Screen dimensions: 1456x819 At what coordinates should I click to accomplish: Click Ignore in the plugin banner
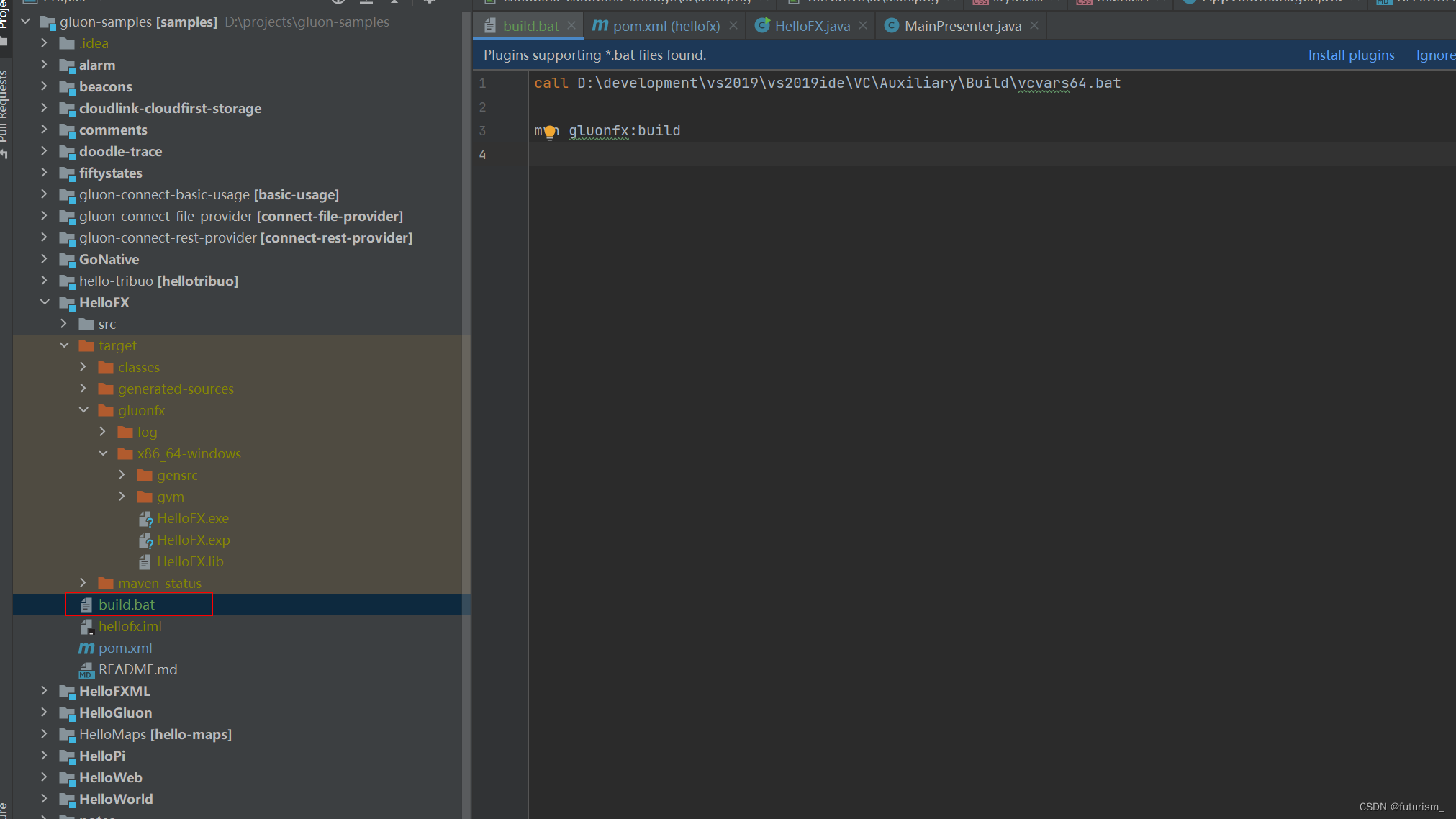click(x=1434, y=55)
